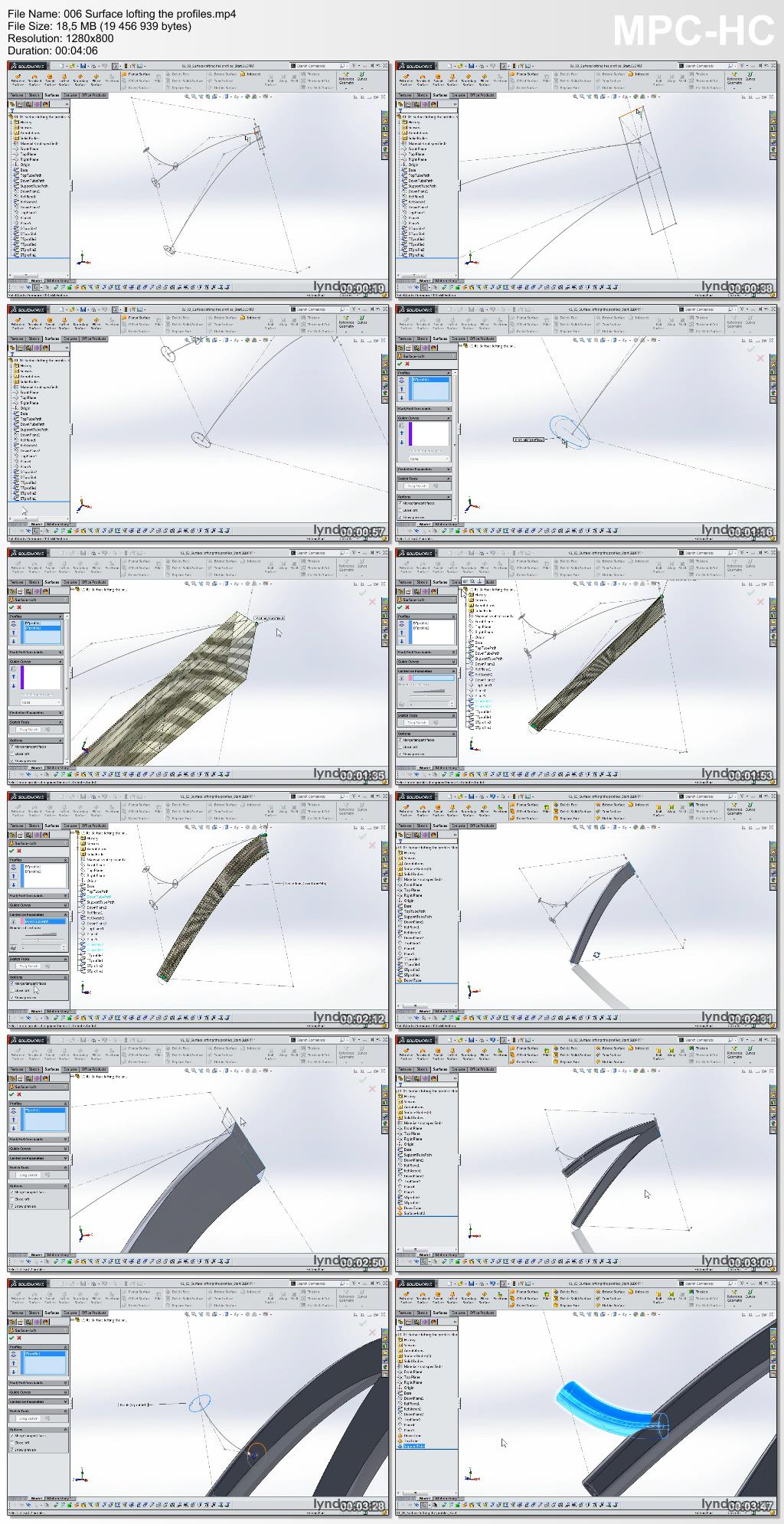
Task: Open guide curve influence dropdown, 00:01:16 frame
Action: coord(429,459)
